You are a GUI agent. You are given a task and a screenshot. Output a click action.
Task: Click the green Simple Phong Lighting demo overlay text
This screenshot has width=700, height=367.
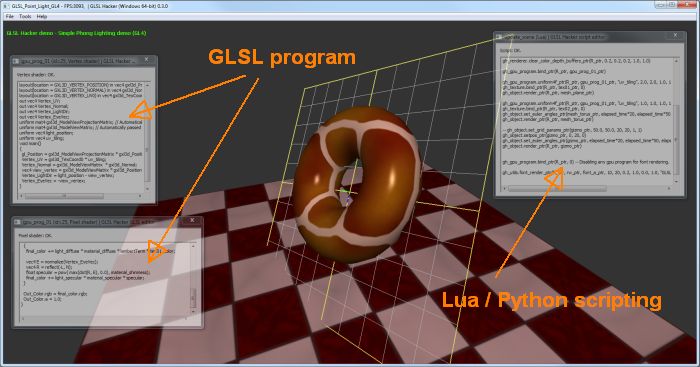point(76,33)
